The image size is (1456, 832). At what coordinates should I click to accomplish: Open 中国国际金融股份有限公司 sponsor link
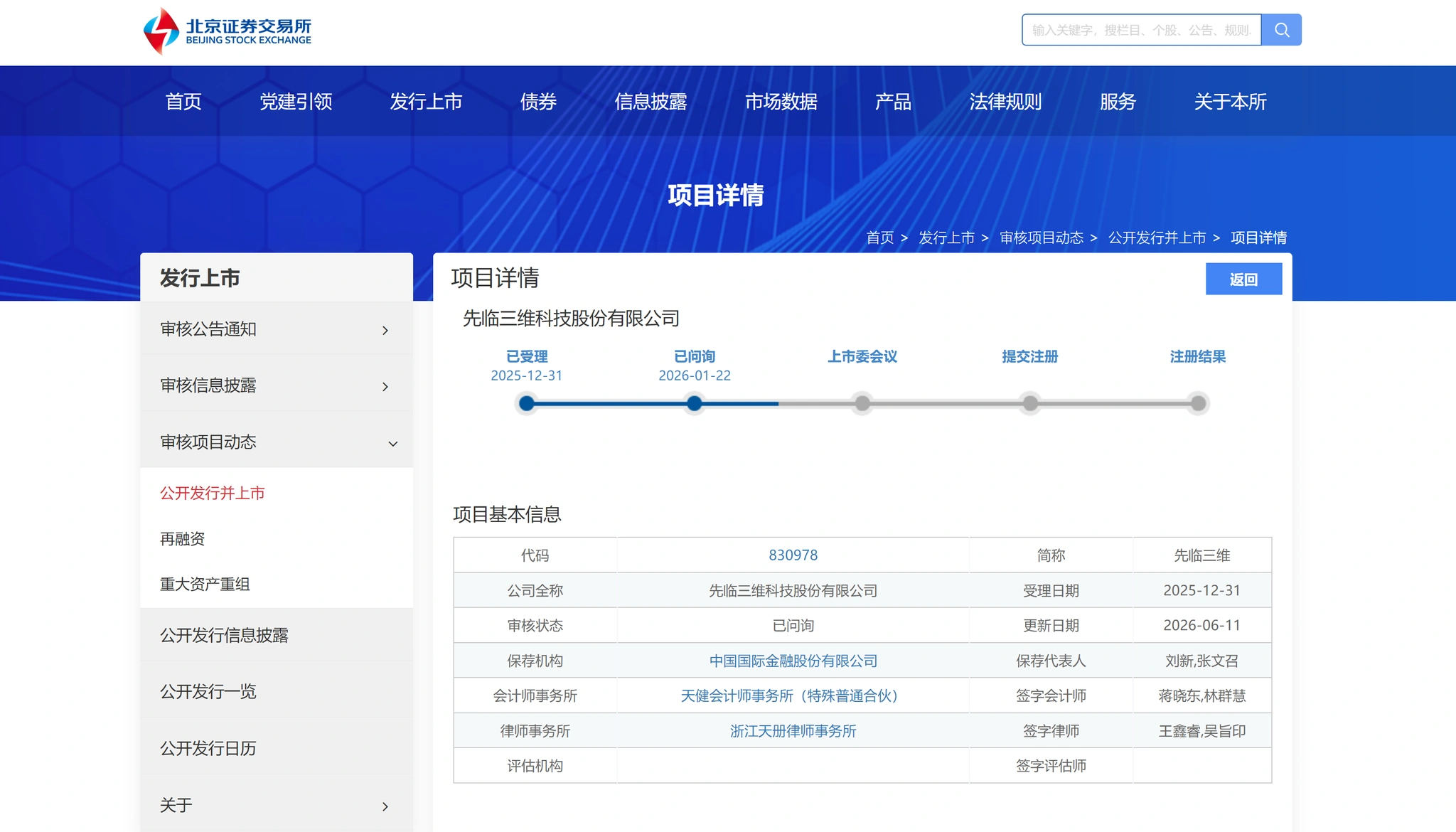(793, 661)
